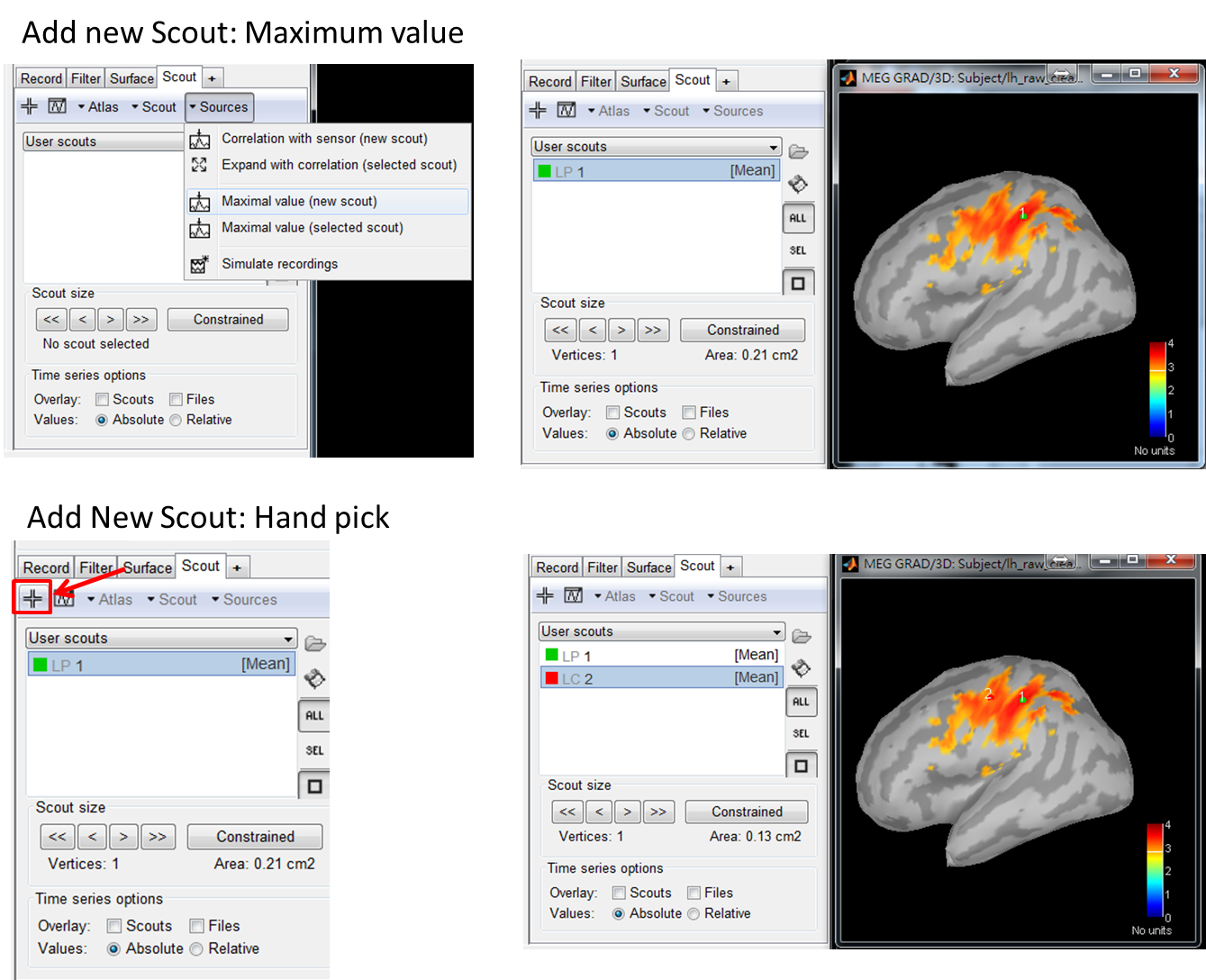Click green LP 1 swatch in the LC 2 panel
Viewport: 1206px width, 980px height.
point(551,655)
